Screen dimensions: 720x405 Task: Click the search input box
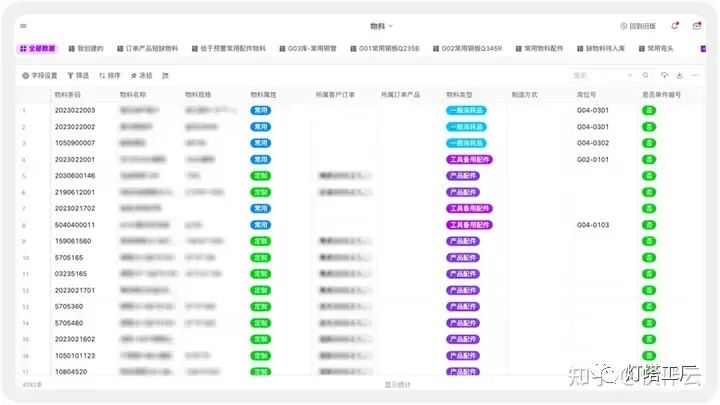(x=596, y=75)
